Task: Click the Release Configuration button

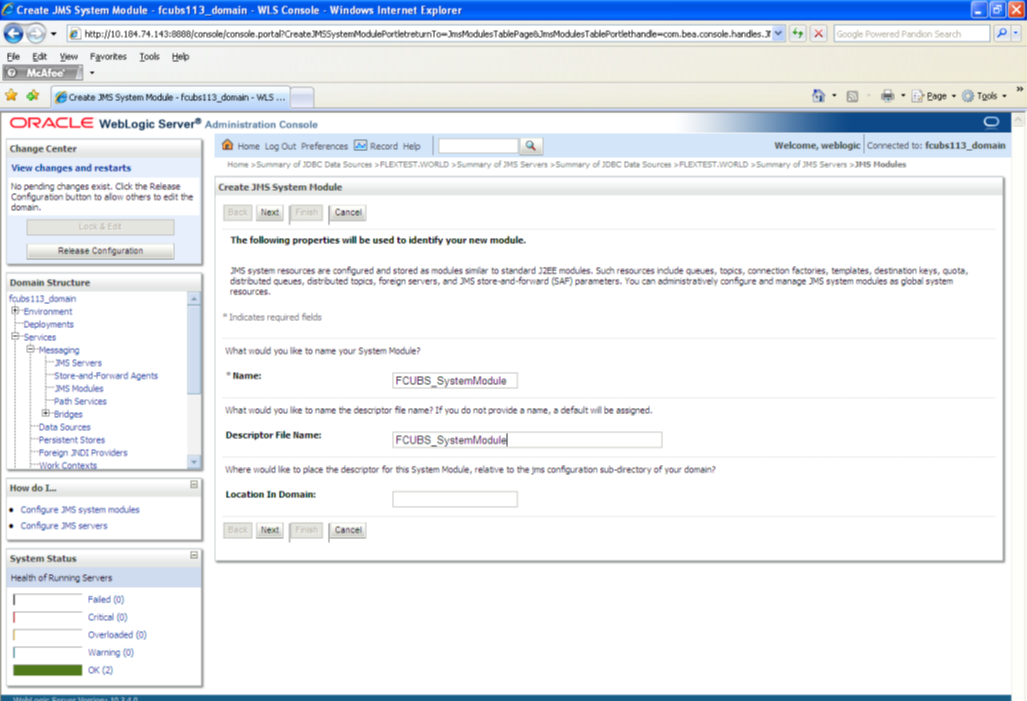Action: (100, 251)
